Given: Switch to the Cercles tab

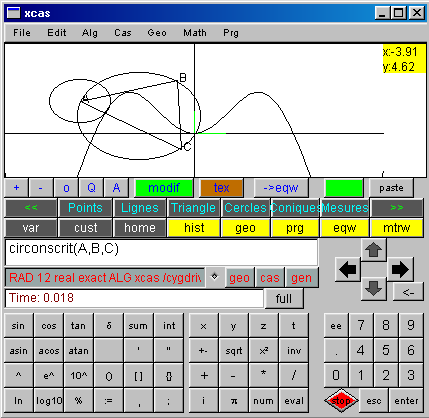Looking at the screenshot, I should click(245, 208).
